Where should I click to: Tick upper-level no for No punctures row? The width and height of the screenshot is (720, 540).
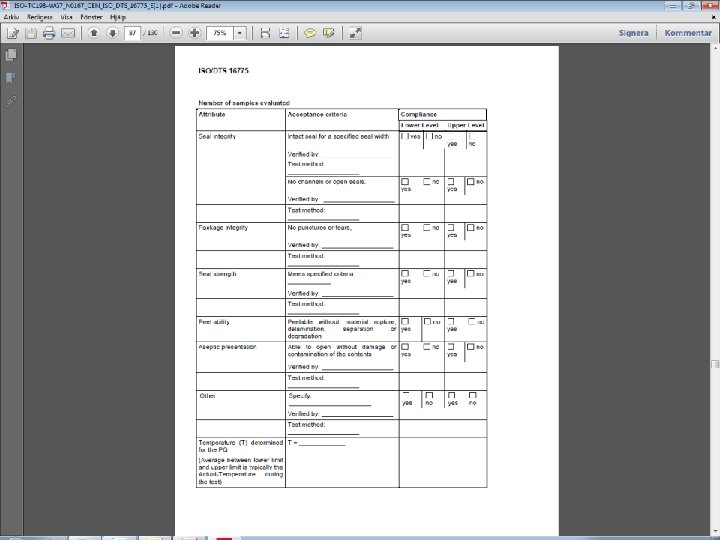tap(471, 228)
